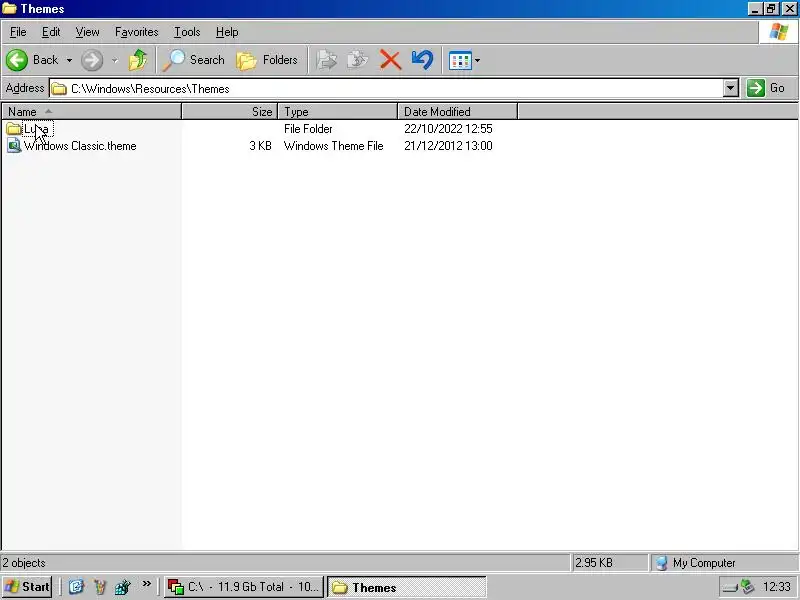Toggle the Folders tree pane
800x600 pixels.
(x=267, y=60)
